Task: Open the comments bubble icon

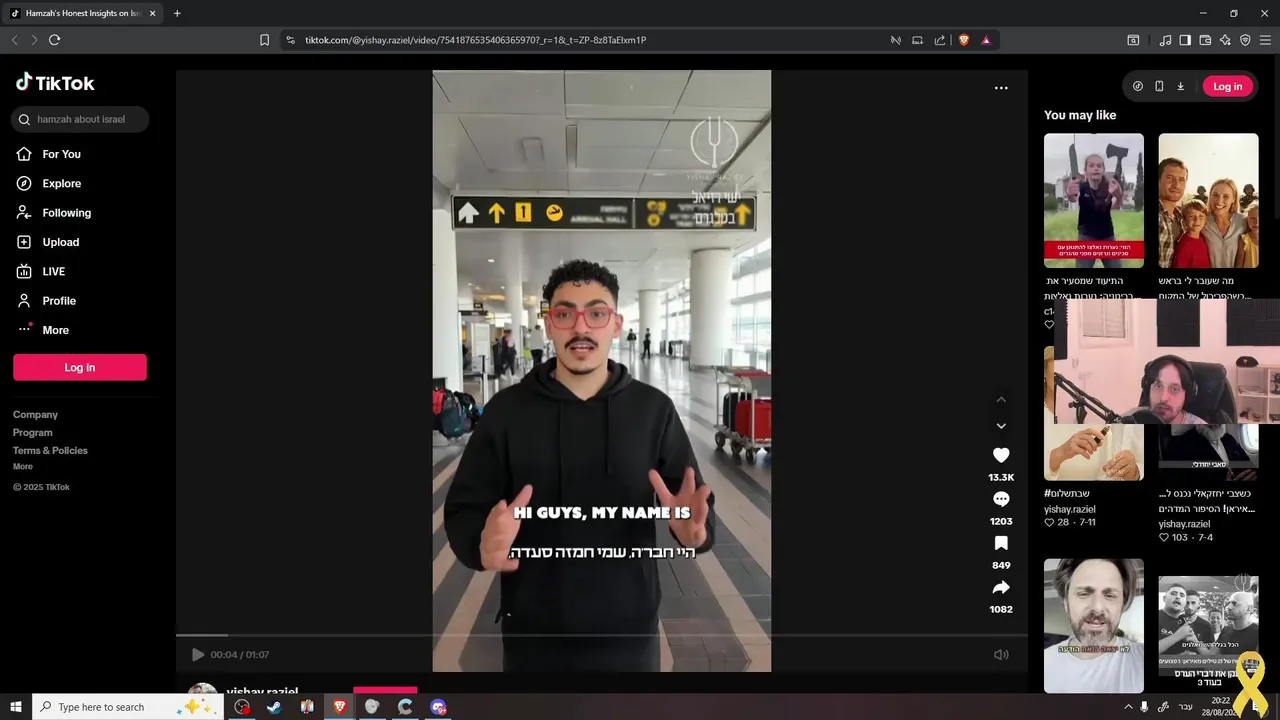Action: click(1001, 499)
